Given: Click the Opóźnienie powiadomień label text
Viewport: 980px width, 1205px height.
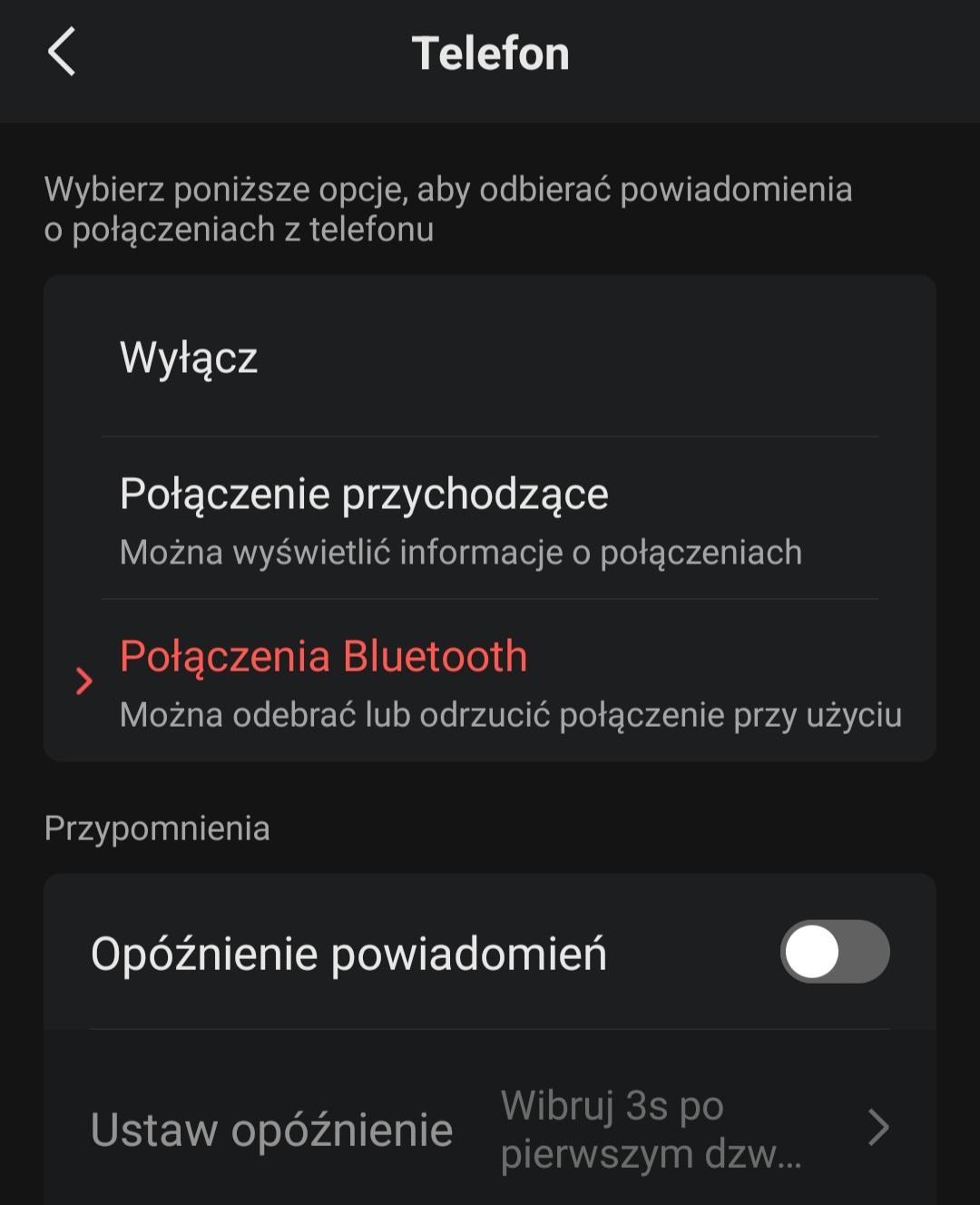Looking at the screenshot, I should point(348,955).
